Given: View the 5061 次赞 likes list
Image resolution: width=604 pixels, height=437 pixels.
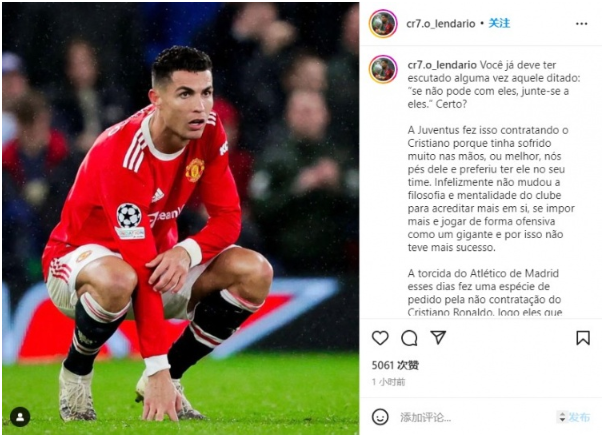Looking at the screenshot, I should pyautogui.click(x=395, y=365).
